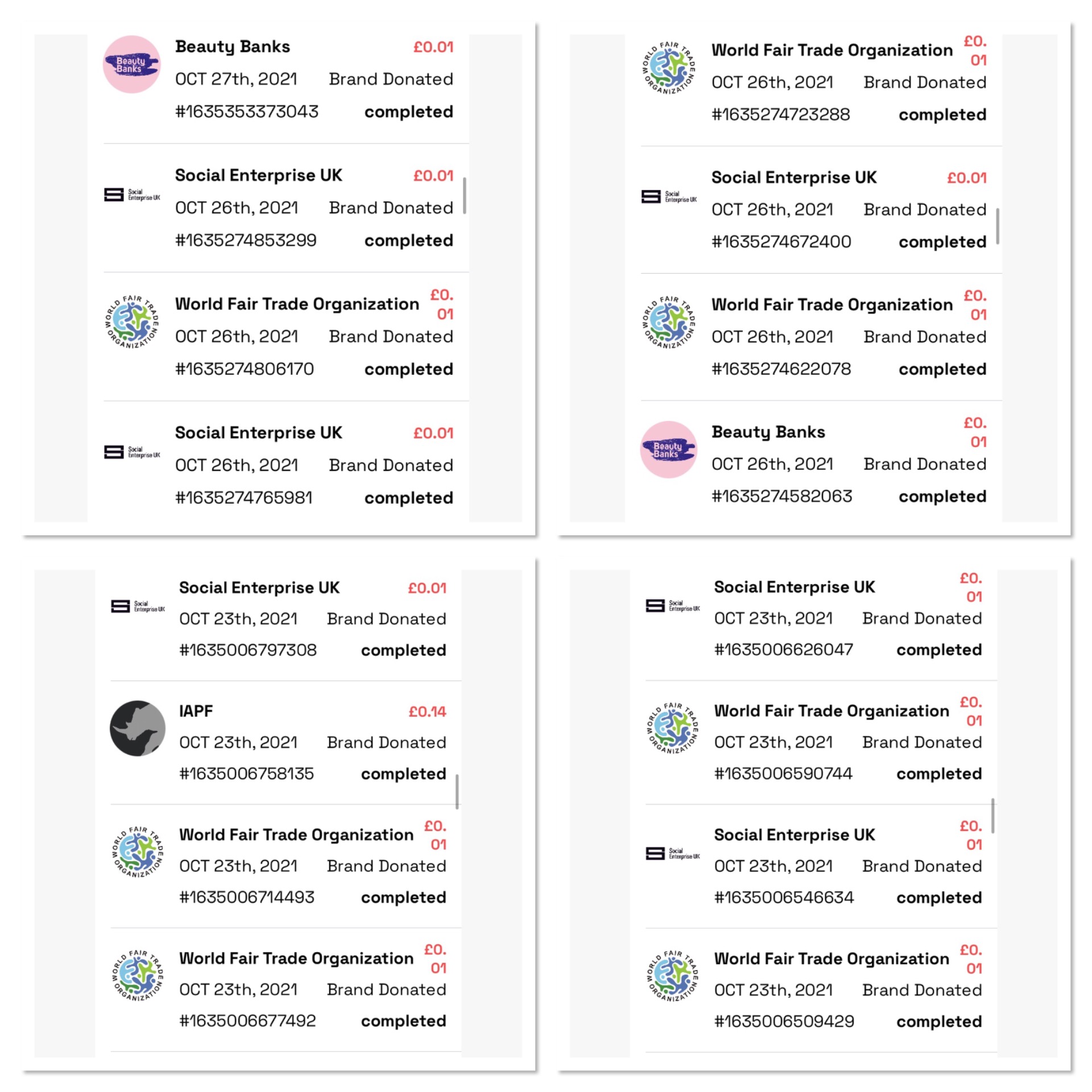Click the Beauty Banks logo dated OCT 27th
Viewport: 1092px width, 1092px height.
click(131, 64)
